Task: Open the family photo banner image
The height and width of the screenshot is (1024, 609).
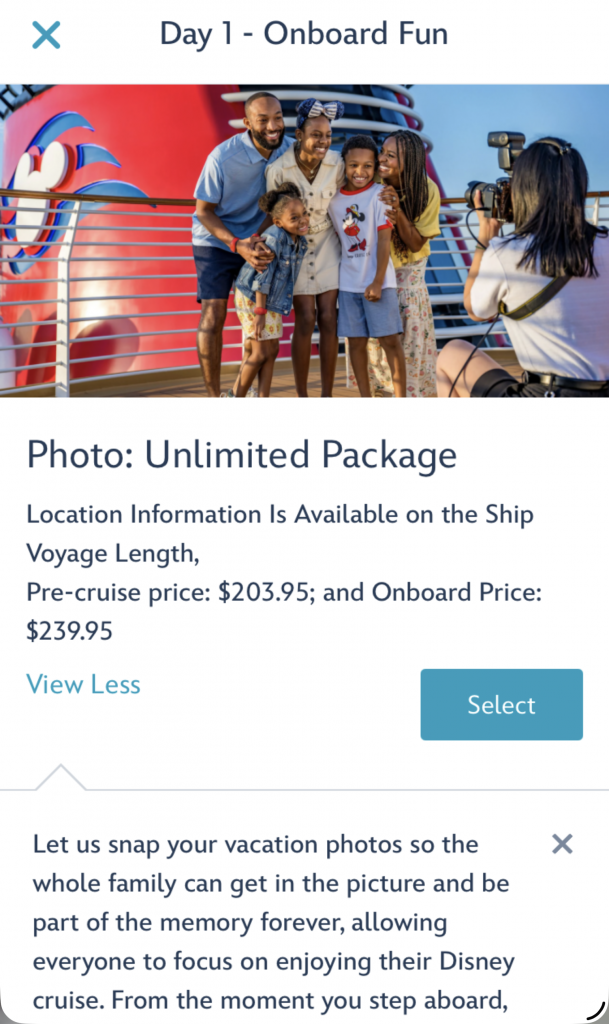Action: tap(304, 240)
